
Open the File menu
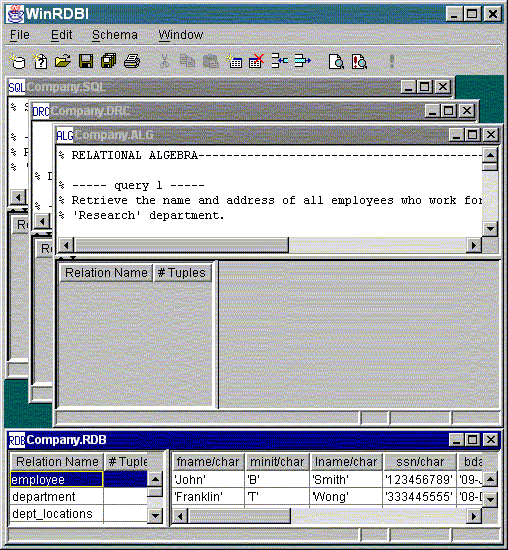click(20, 35)
